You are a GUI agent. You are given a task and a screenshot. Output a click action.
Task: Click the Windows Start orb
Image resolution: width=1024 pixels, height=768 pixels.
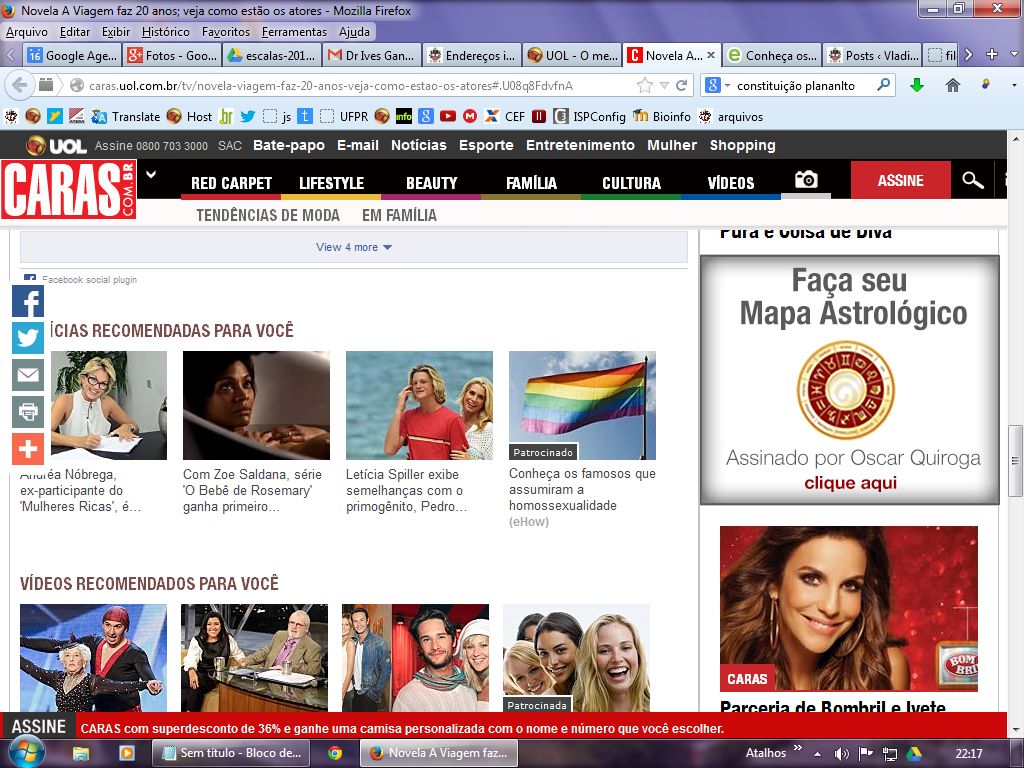[x=25, y=752]
